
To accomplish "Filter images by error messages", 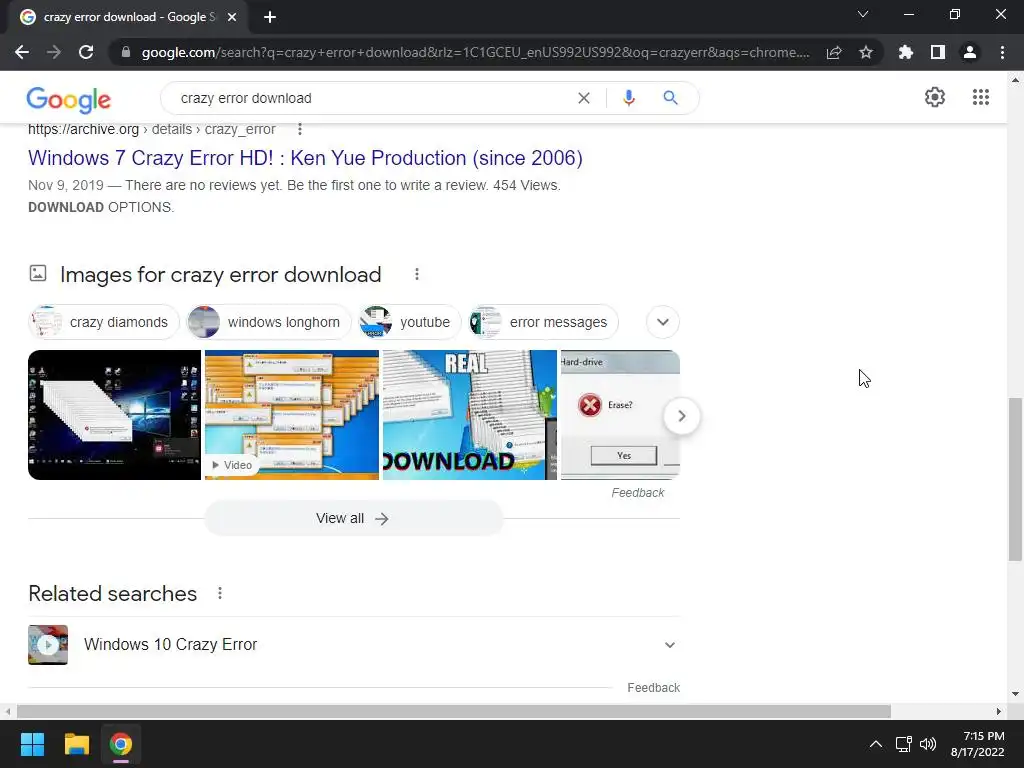I will pos(543,322).
